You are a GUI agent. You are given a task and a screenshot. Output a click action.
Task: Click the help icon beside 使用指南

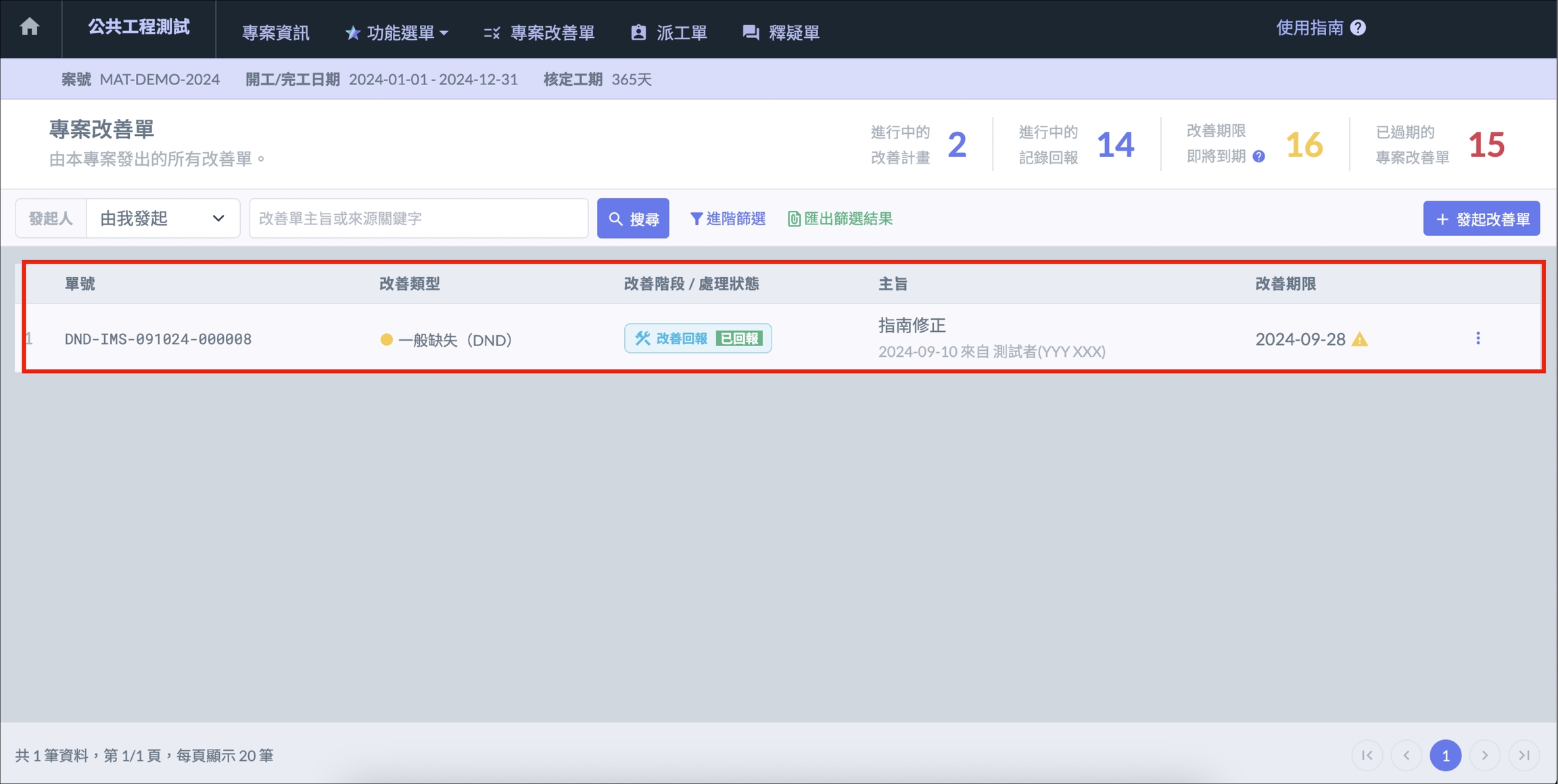1358,28
